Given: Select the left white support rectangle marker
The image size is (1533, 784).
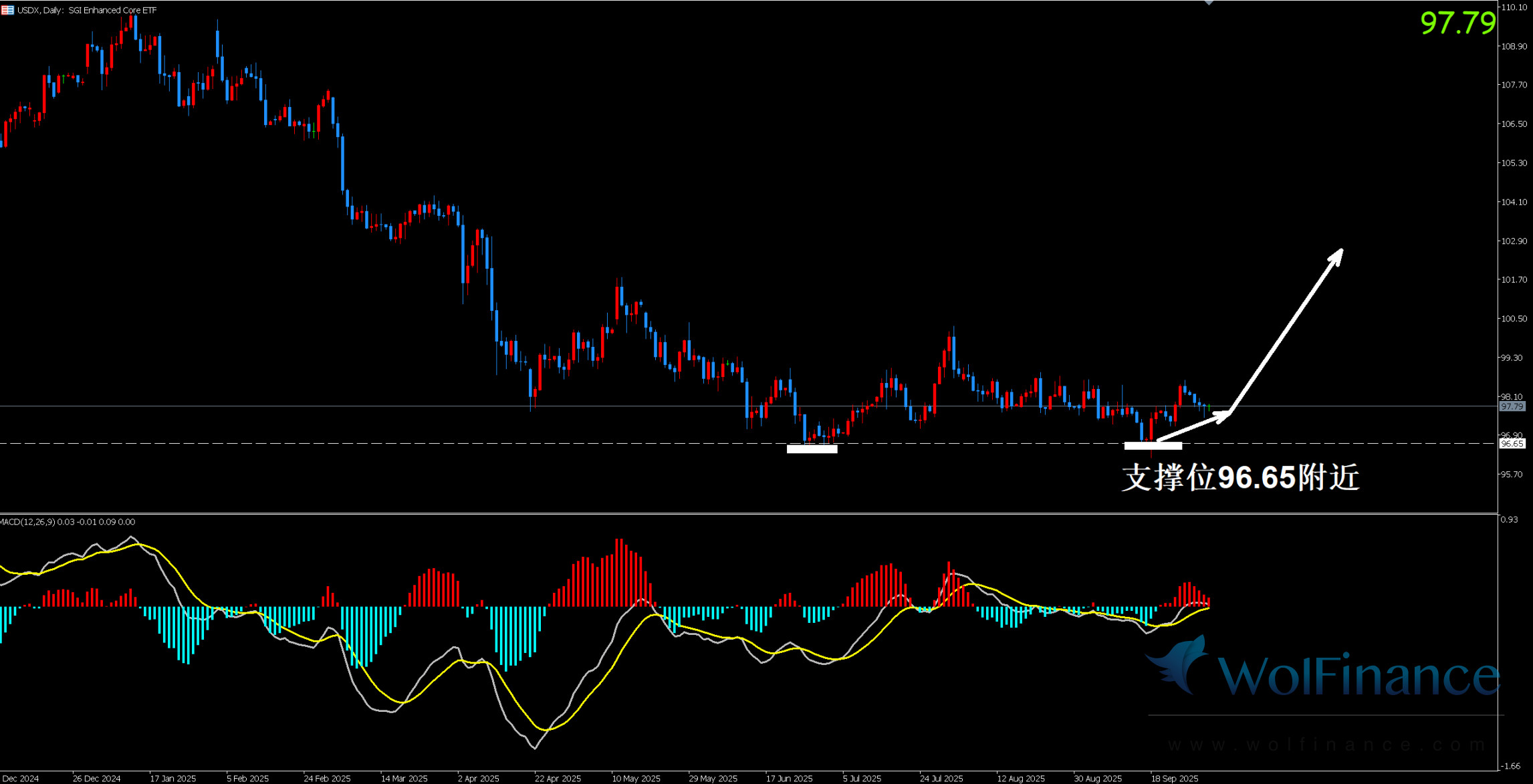Looking at the screenshot, I should click(x=812, y=449).
